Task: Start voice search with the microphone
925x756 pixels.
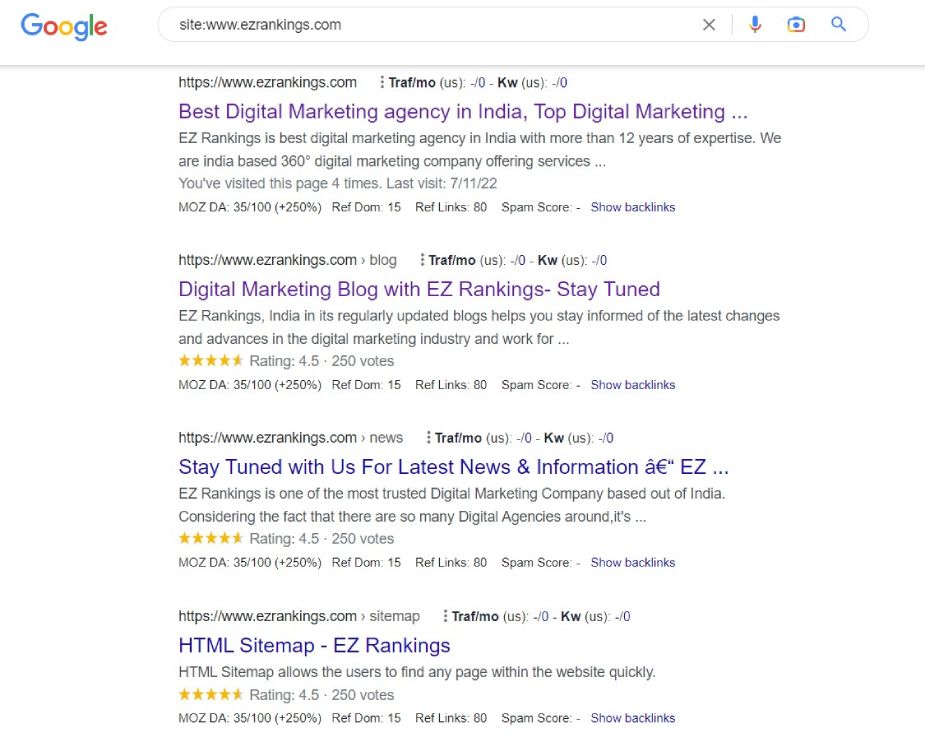Action: click(755, 25)
